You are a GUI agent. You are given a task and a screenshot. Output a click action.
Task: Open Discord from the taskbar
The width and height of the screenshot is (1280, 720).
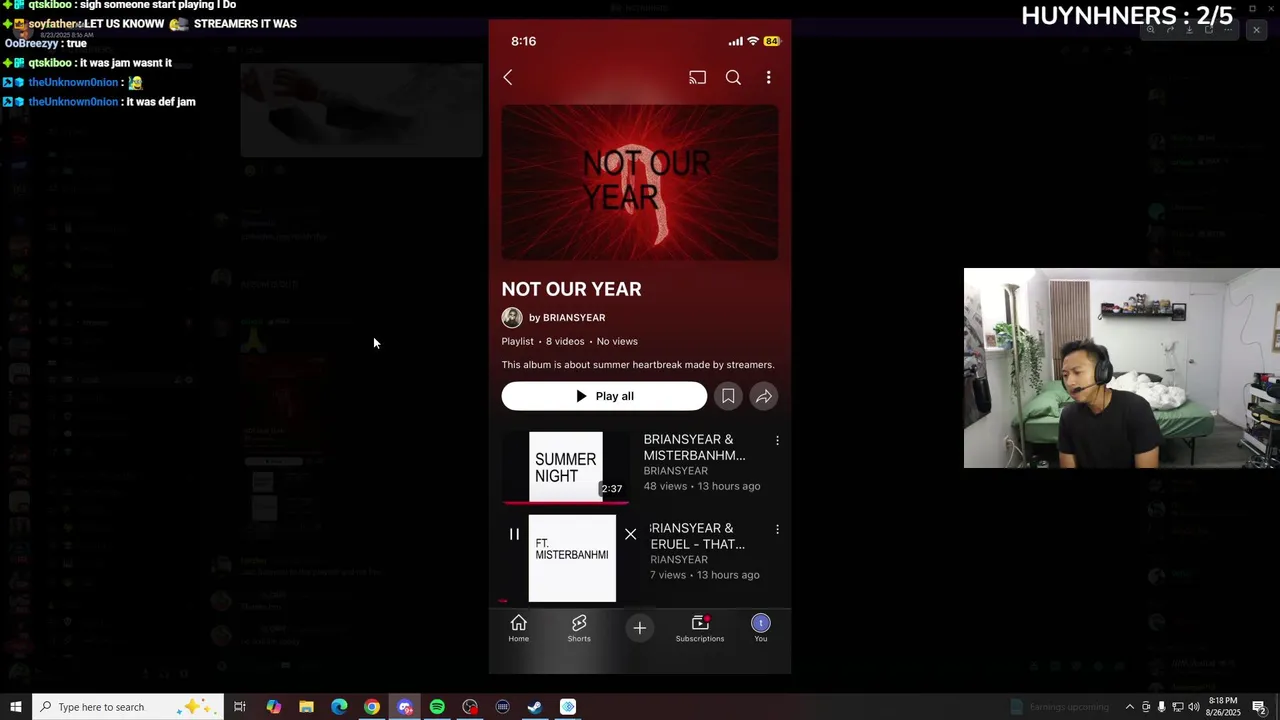tap(405, 707)
